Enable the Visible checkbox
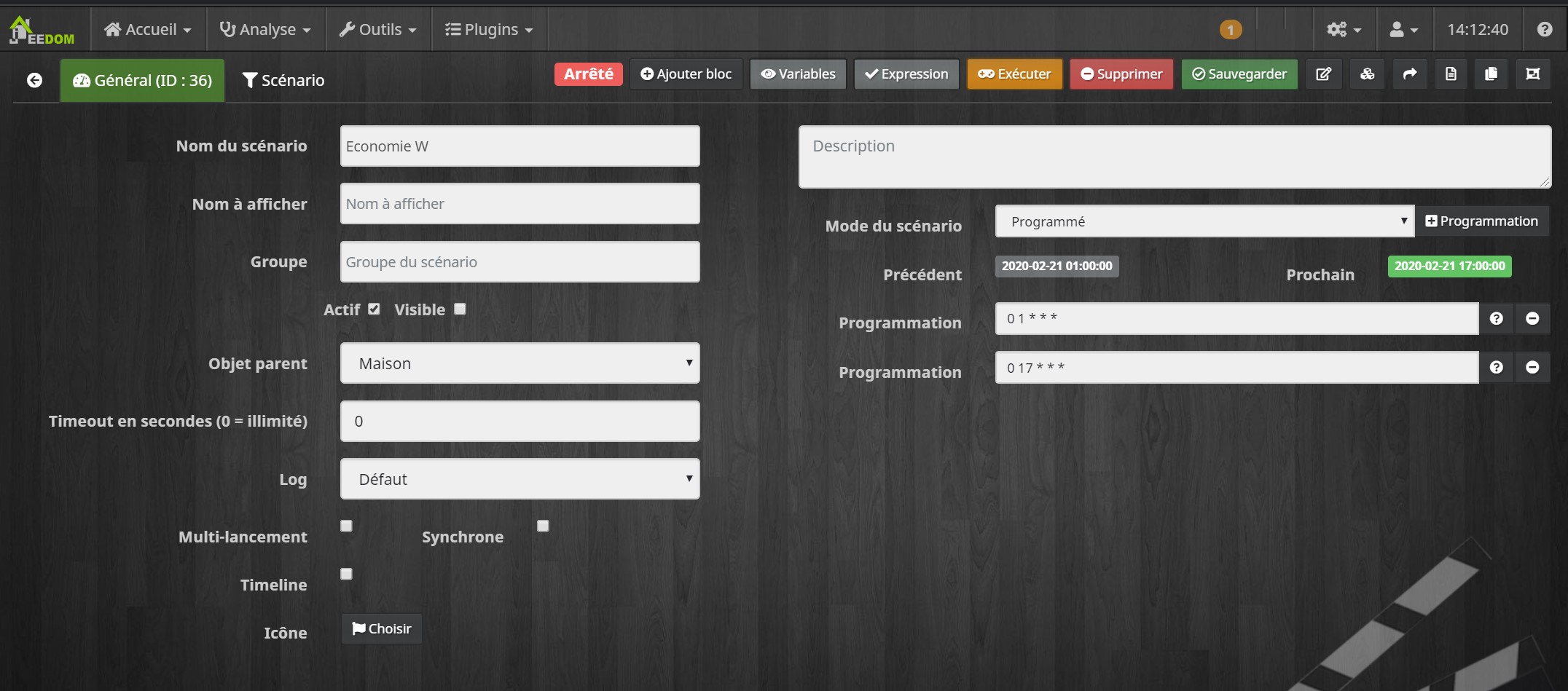The height and width of the screenshot is (691, 1568). click(460, 309)
